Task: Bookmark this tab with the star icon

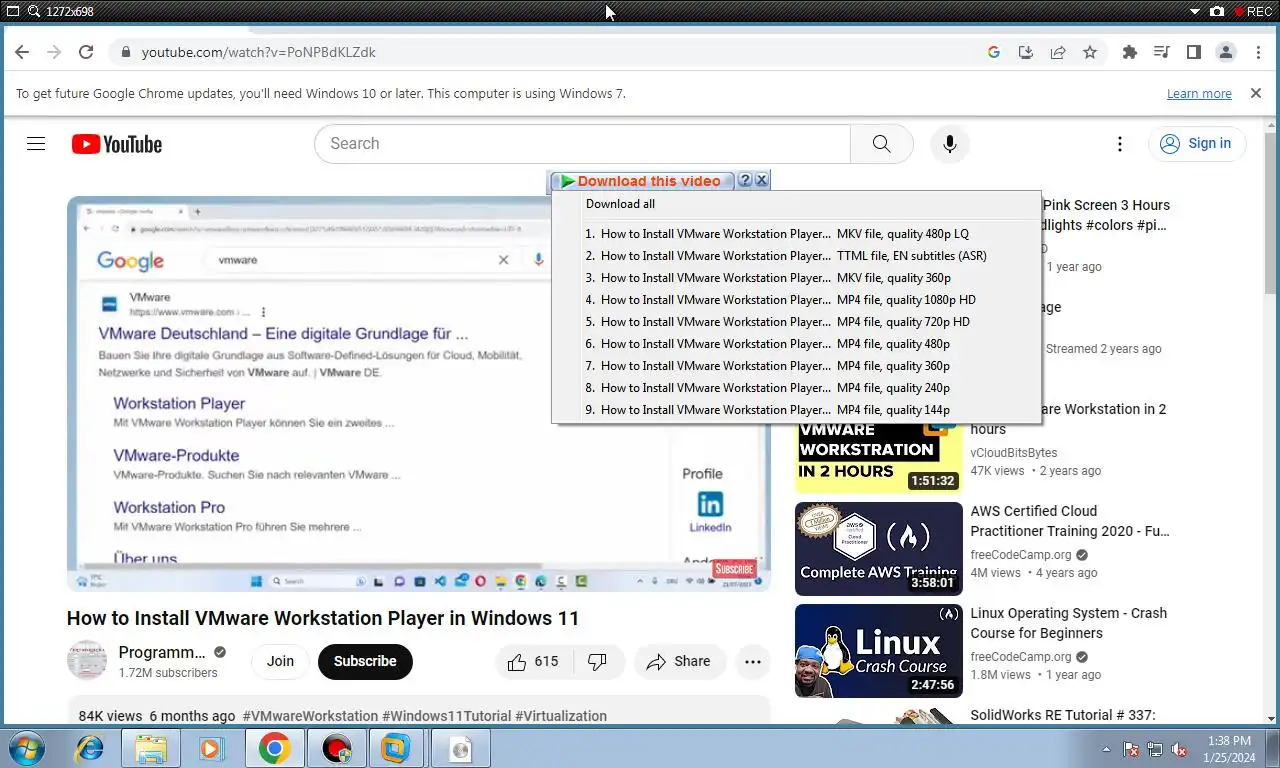Action: click(1090, 52)
